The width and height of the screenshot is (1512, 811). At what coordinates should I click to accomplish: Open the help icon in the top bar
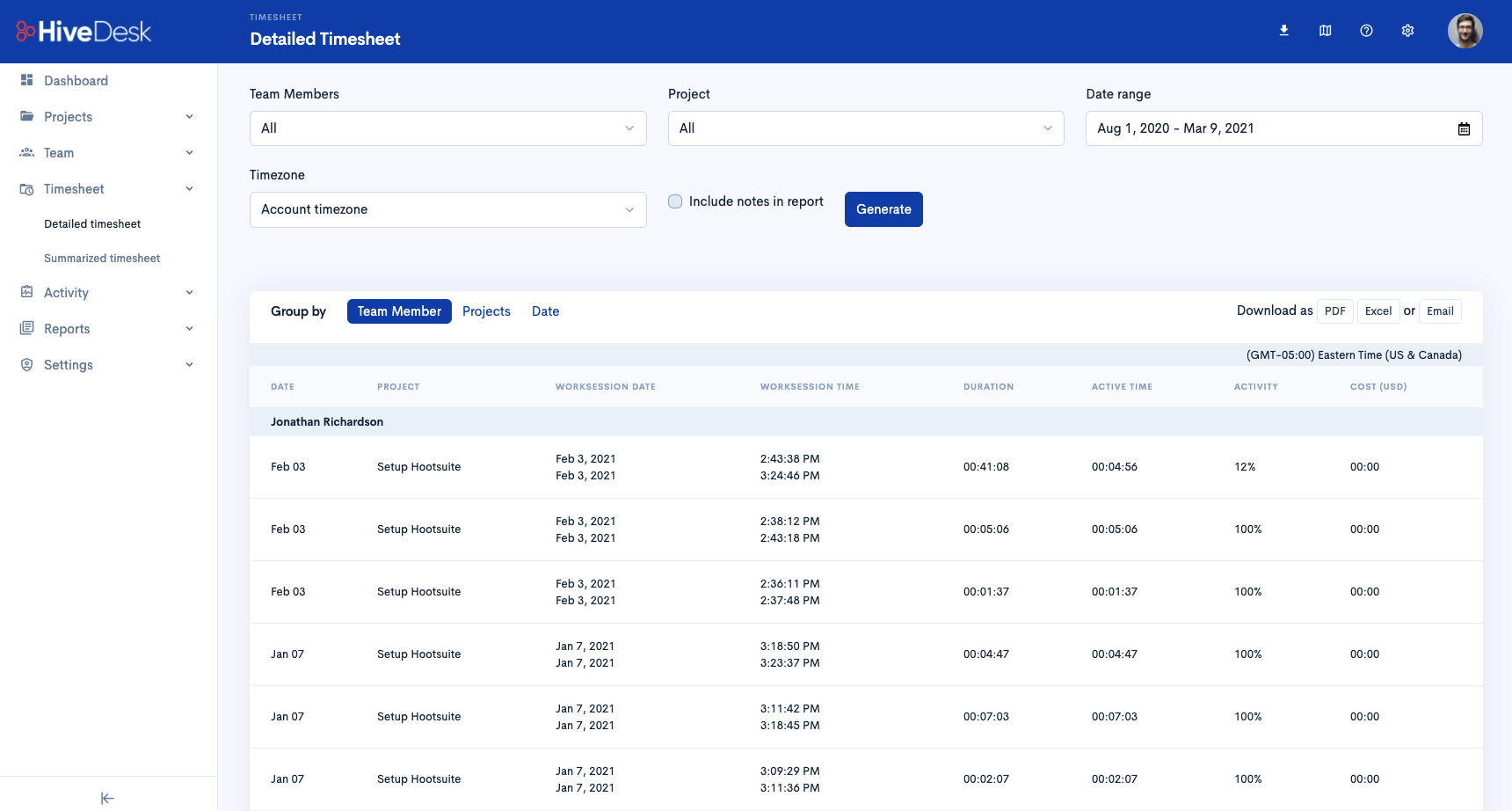click(x=1366, y=30)
